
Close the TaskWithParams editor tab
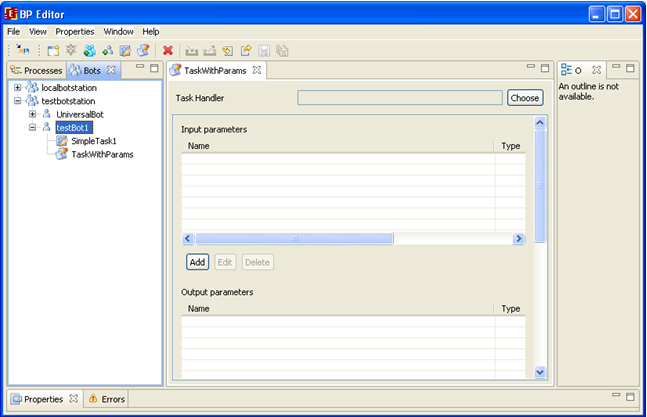point(257,70)
